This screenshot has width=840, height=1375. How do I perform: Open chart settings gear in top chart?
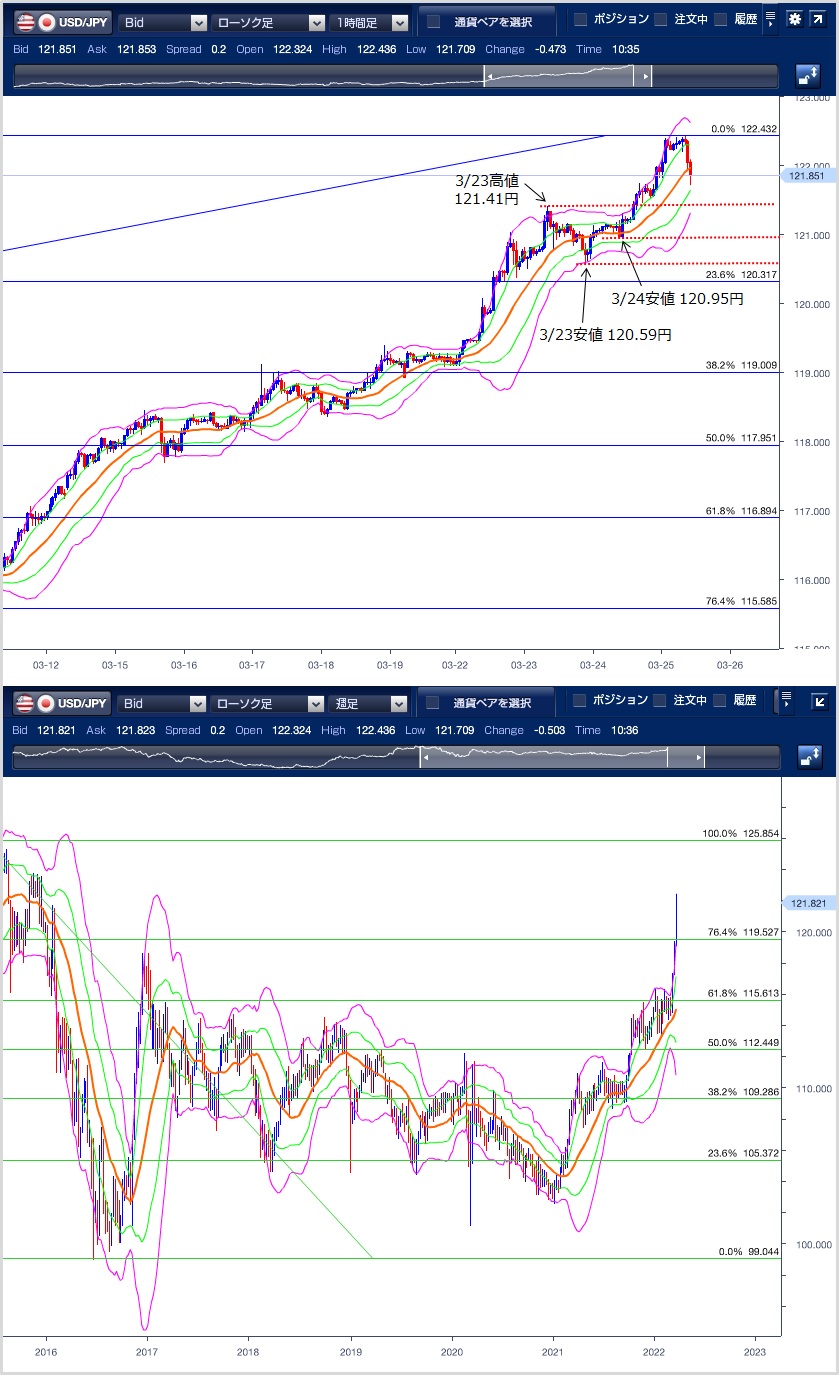(x=793, y=20)
